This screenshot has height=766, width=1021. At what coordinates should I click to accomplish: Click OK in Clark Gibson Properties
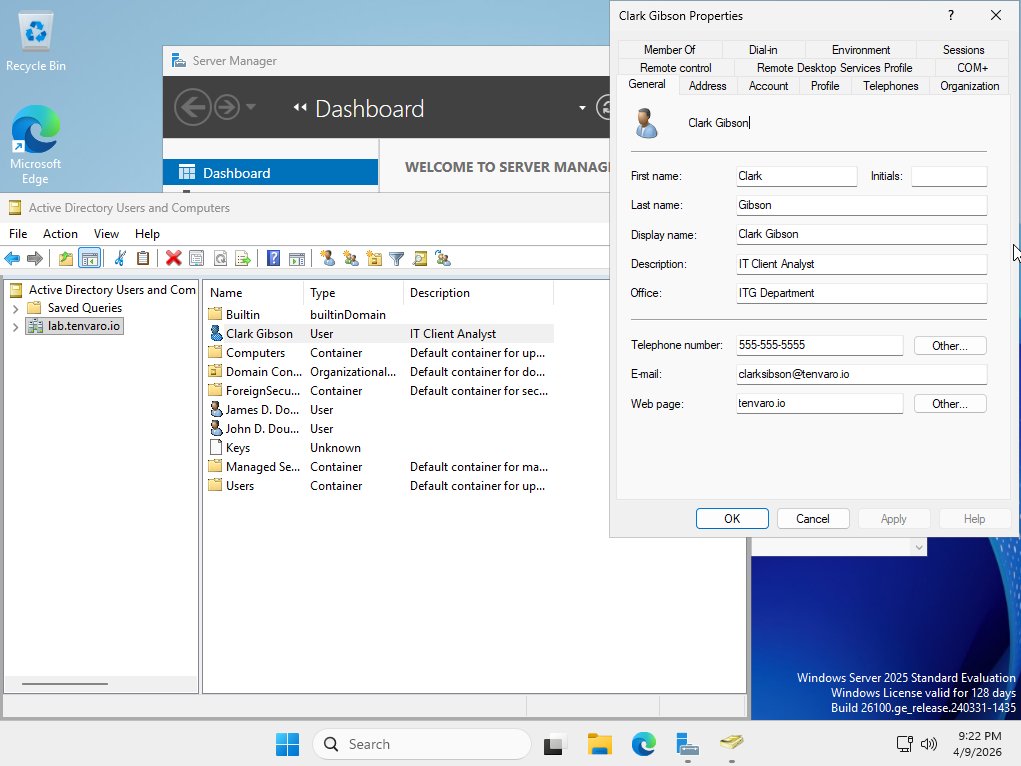coord(732,518)
